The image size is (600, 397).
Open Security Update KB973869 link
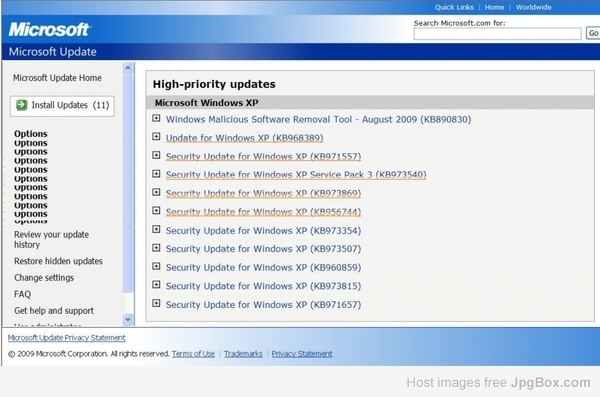click(263, 193)
